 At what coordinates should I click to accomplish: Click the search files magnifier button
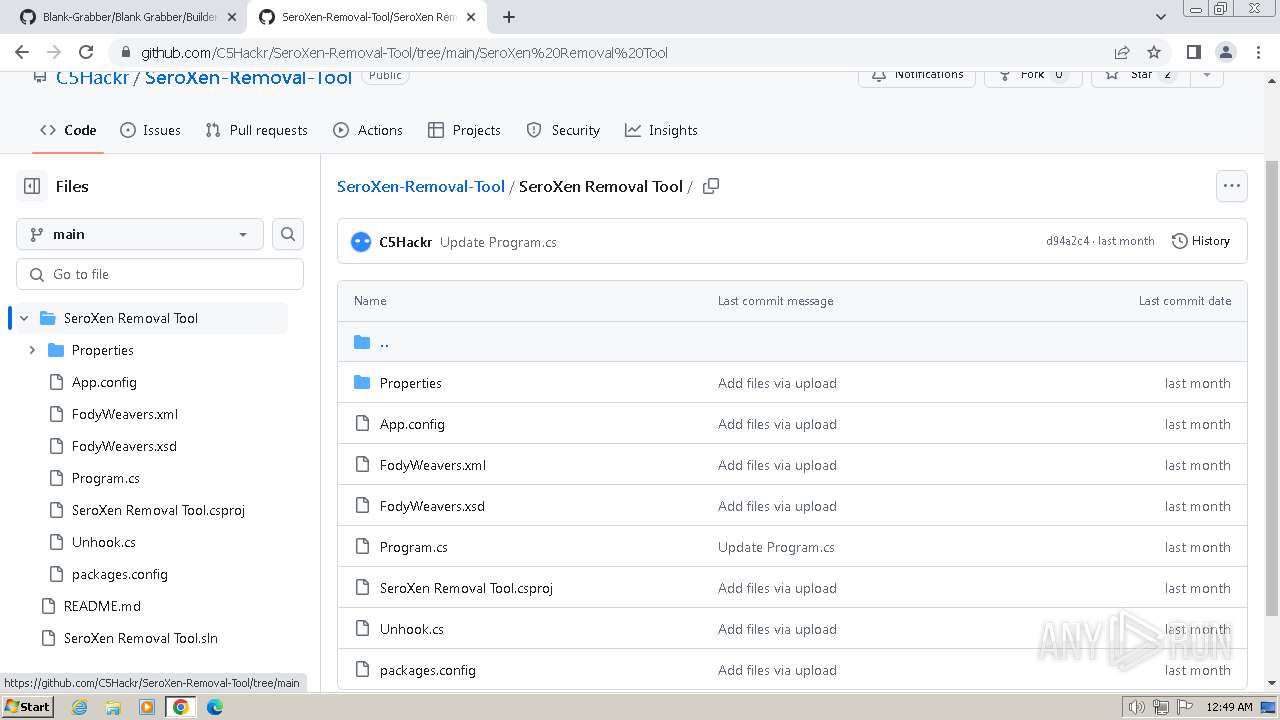pyautogui.click(x=288, y=234)
